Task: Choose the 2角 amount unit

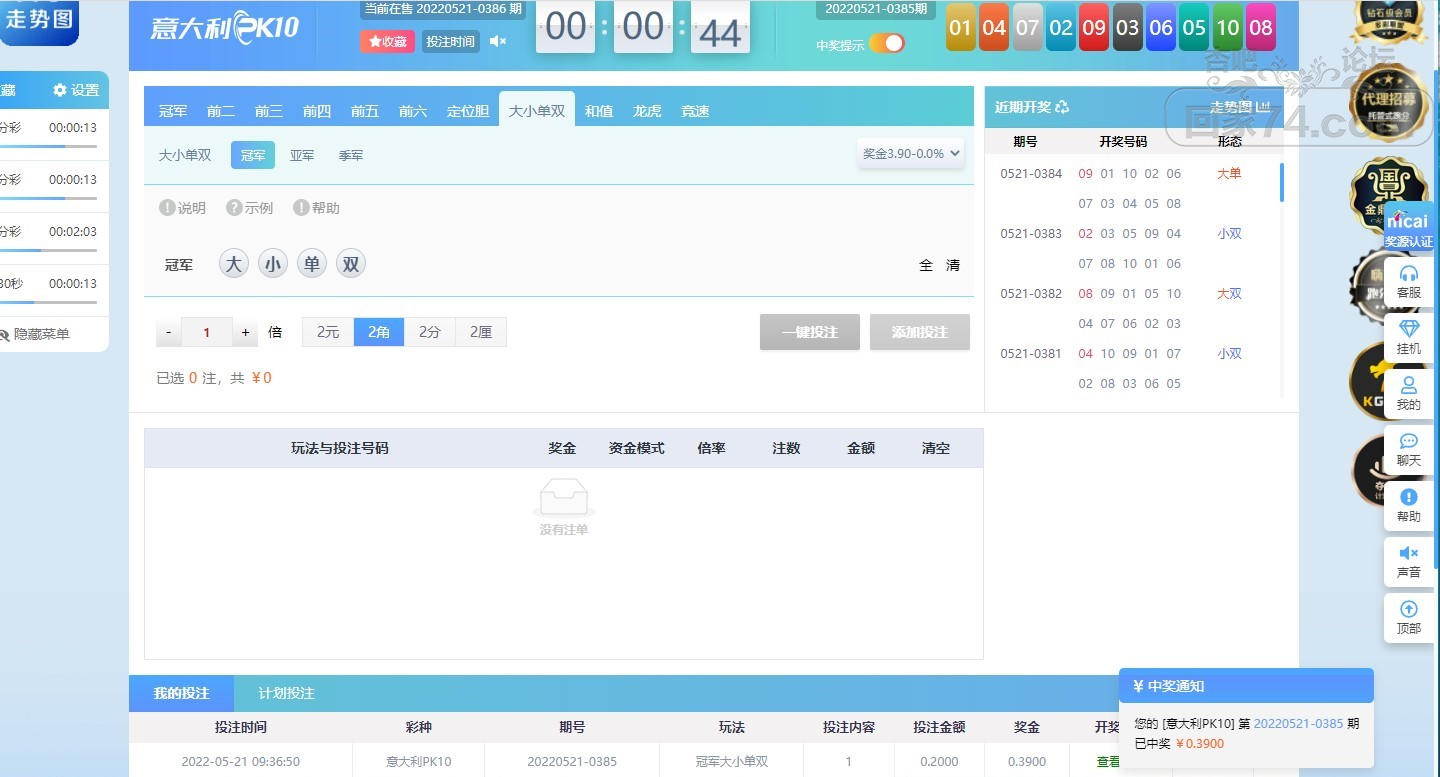Action: (379, 332)
